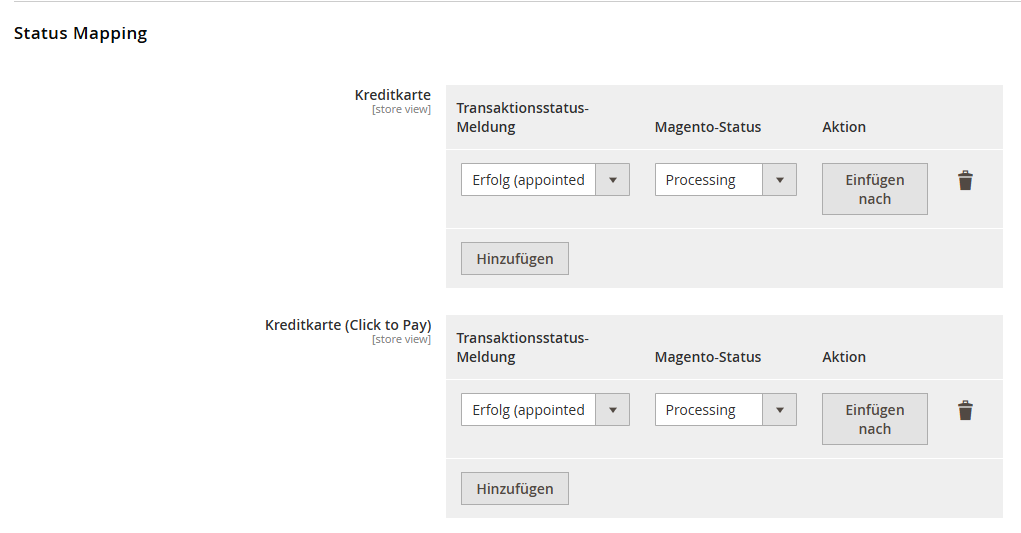This screenshot has height=533, width=1021.
Task: Click '[store view]' scope under Kreditkarte
Action: point(401,109)
